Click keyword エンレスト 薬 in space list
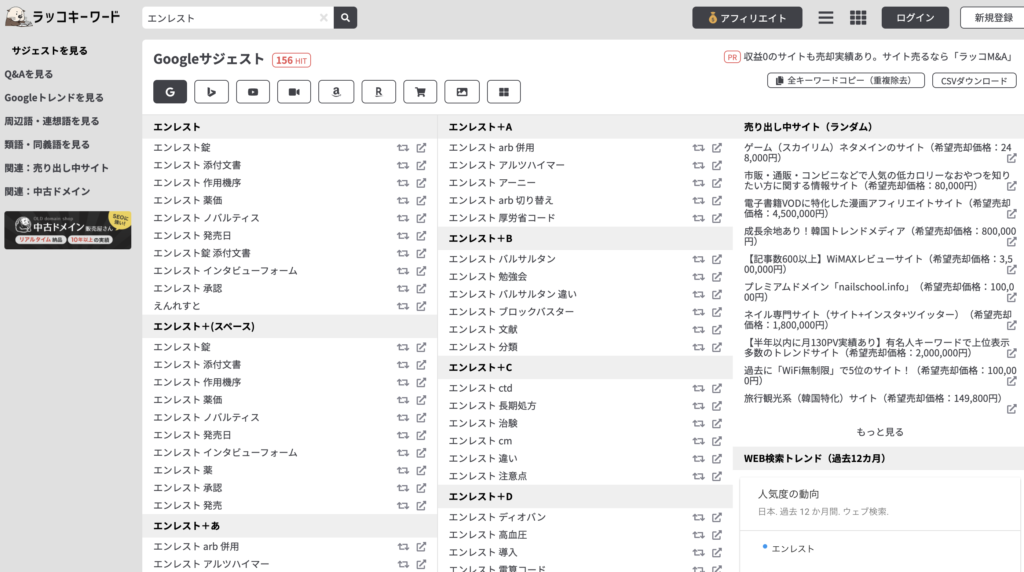The width and height of the screenshot is (1024, 572). pyautogui.click(x=183, y=470)
